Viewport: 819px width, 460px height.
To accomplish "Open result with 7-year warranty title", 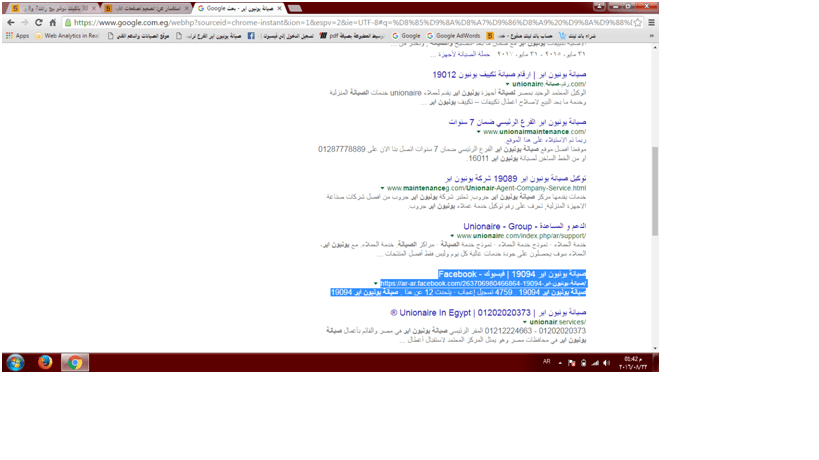I will [517, 122].
